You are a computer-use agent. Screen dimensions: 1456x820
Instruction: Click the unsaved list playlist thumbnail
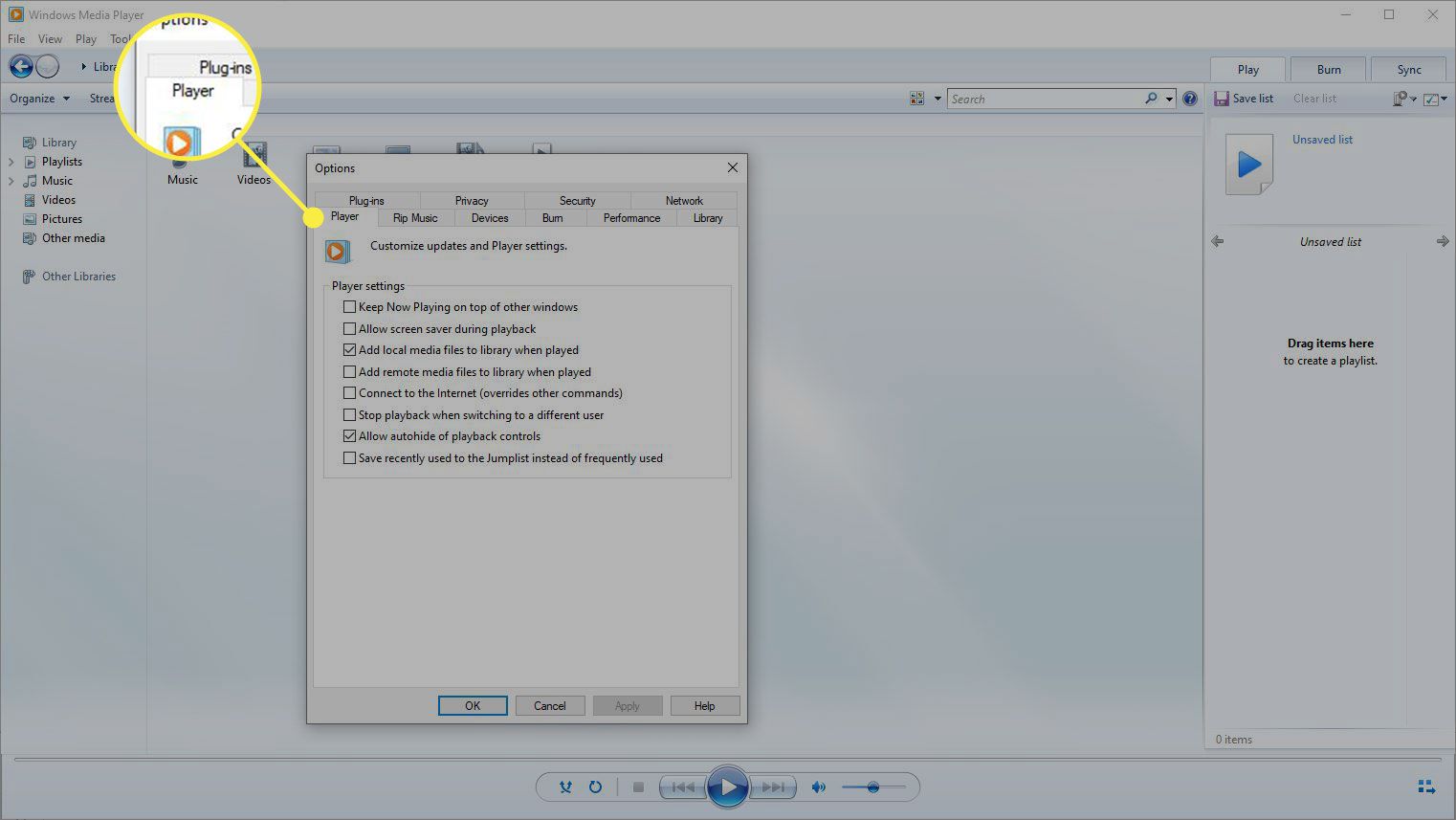1249,164
